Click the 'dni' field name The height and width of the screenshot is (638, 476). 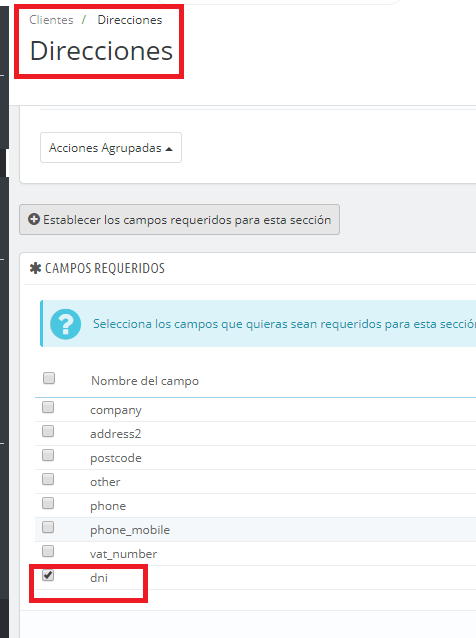pos(99,578)
